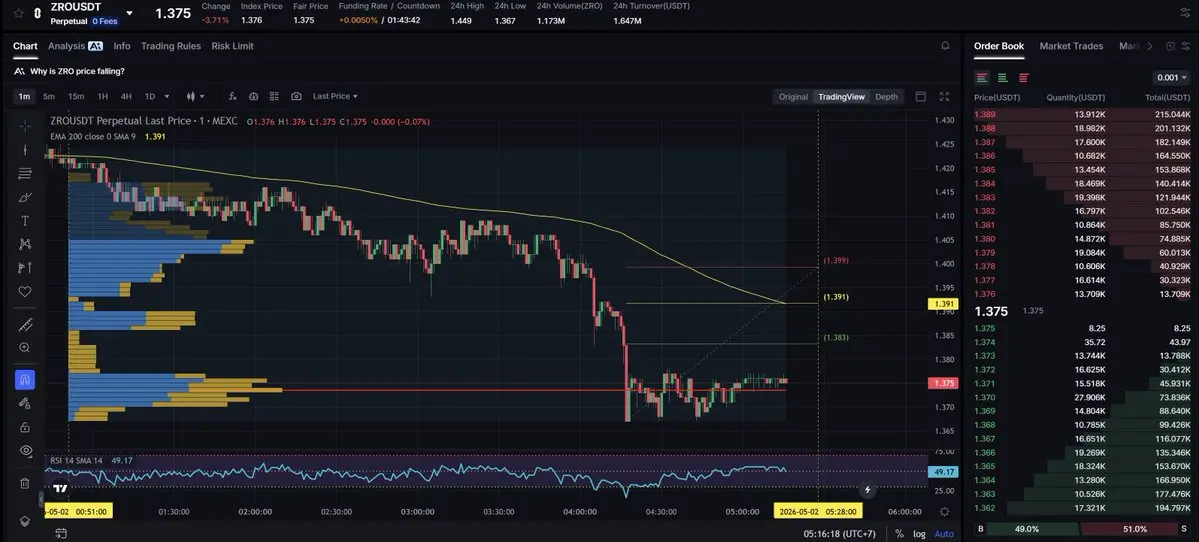
Task: Open the chart layout templates icon
Action: click(x=275, y=96)
